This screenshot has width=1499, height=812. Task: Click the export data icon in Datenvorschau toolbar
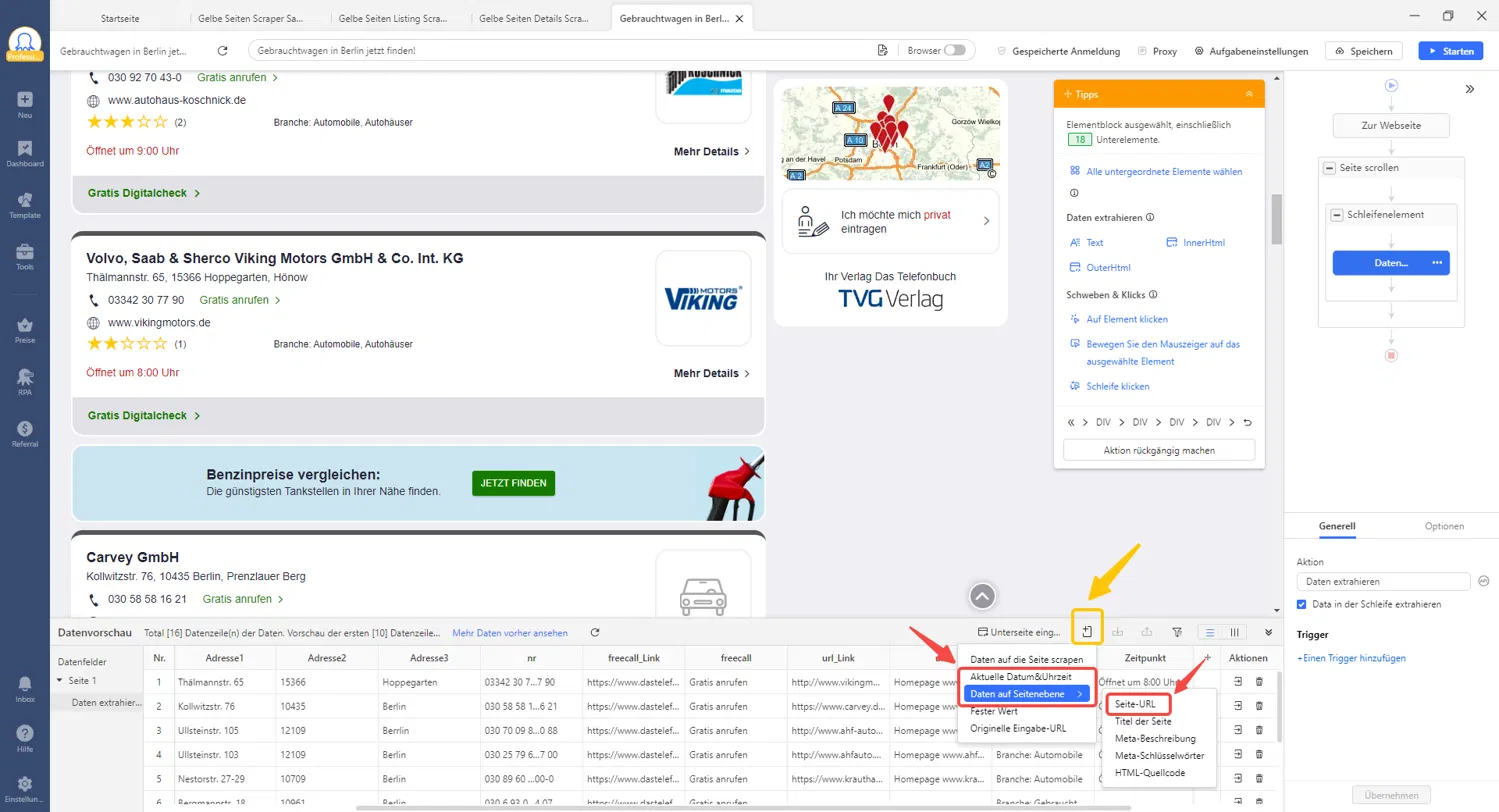[x=1147, y=632]
